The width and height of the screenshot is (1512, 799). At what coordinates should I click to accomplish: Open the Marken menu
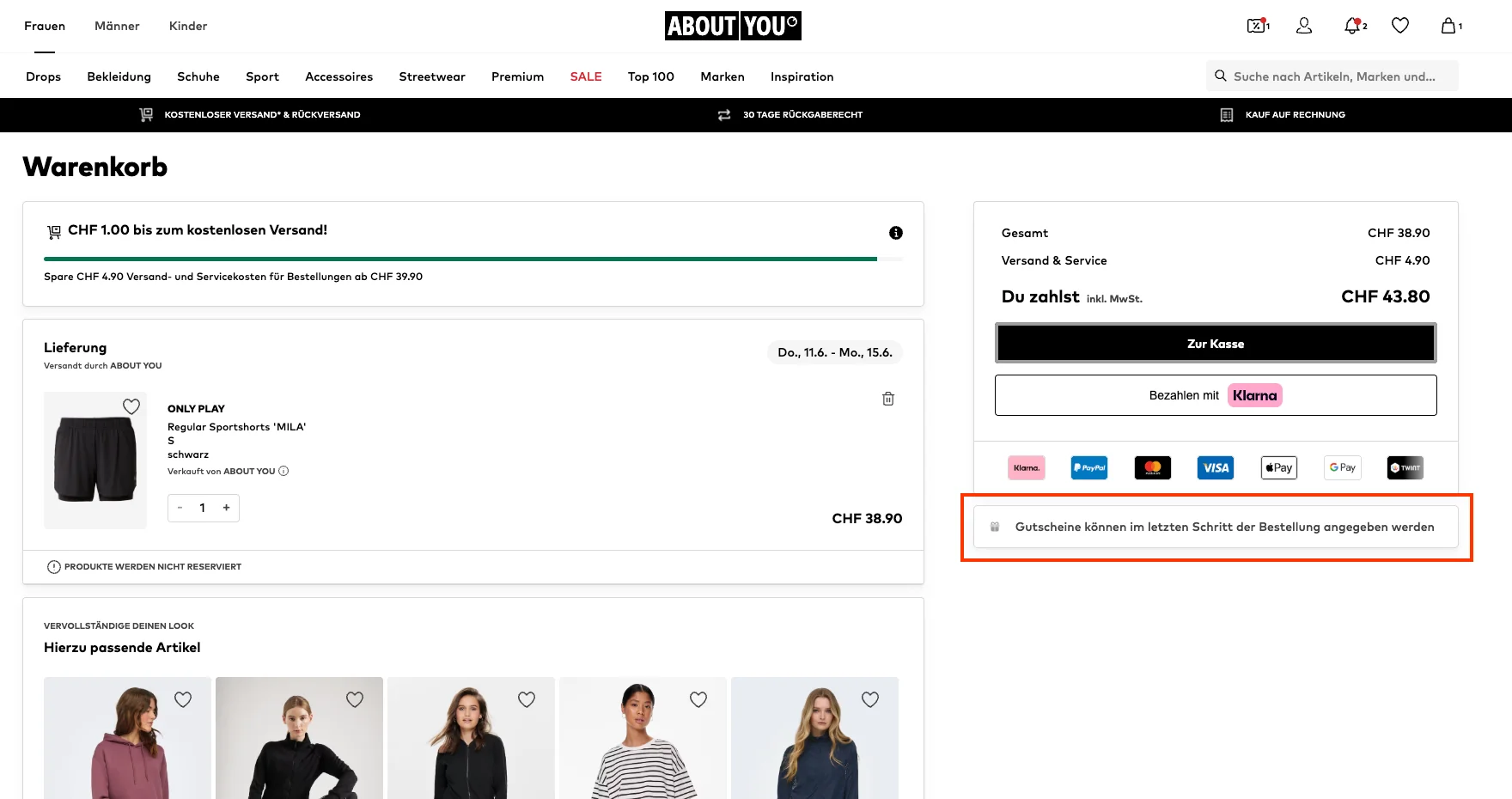(x=722, y=76)
